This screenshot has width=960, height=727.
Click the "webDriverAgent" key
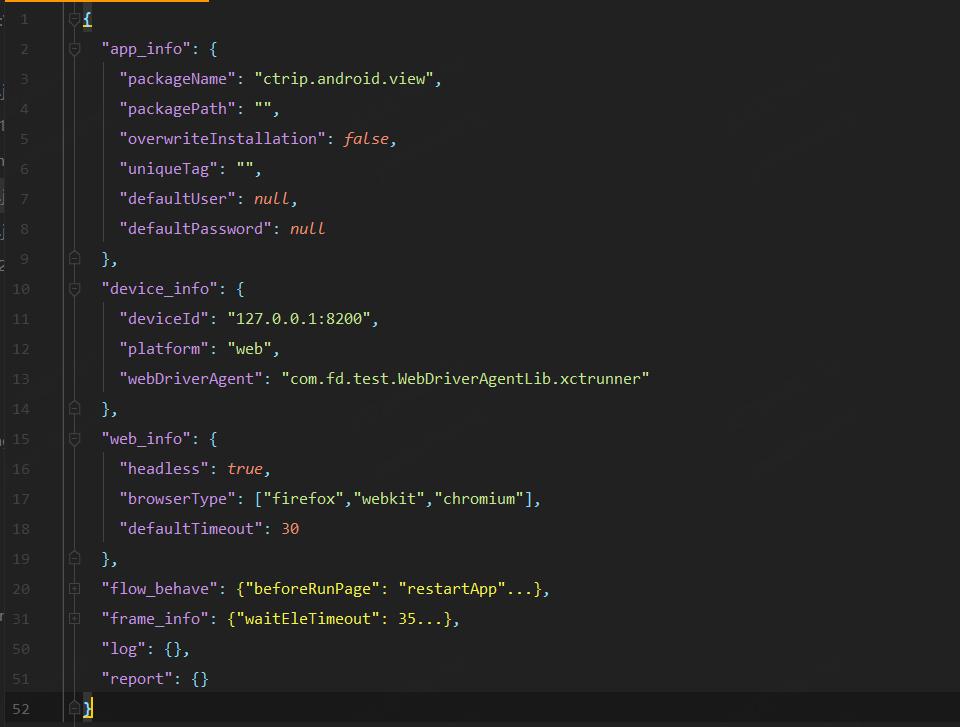pyautogui.click(x=191, y=379)
